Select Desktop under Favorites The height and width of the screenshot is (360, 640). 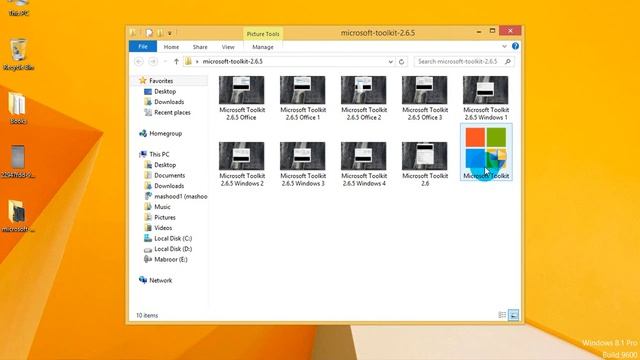point(165,91)
